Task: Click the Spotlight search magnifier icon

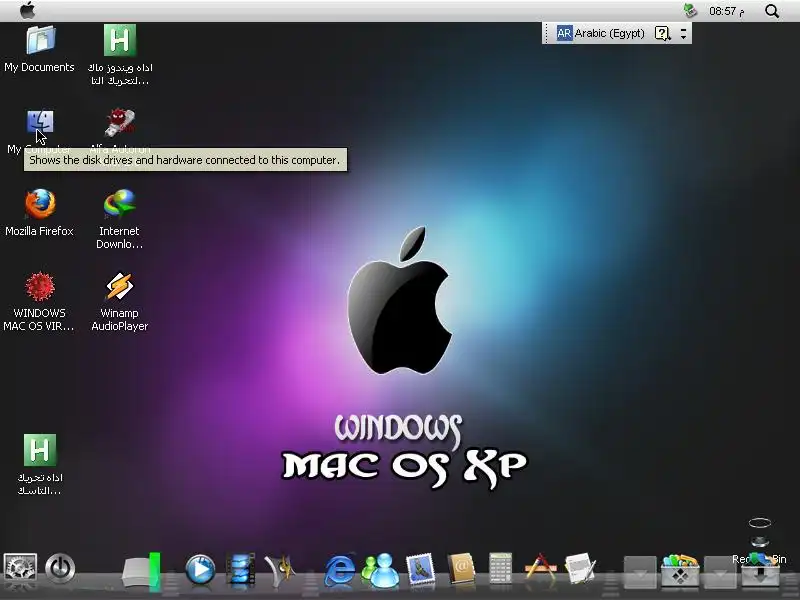Action: 772,11
